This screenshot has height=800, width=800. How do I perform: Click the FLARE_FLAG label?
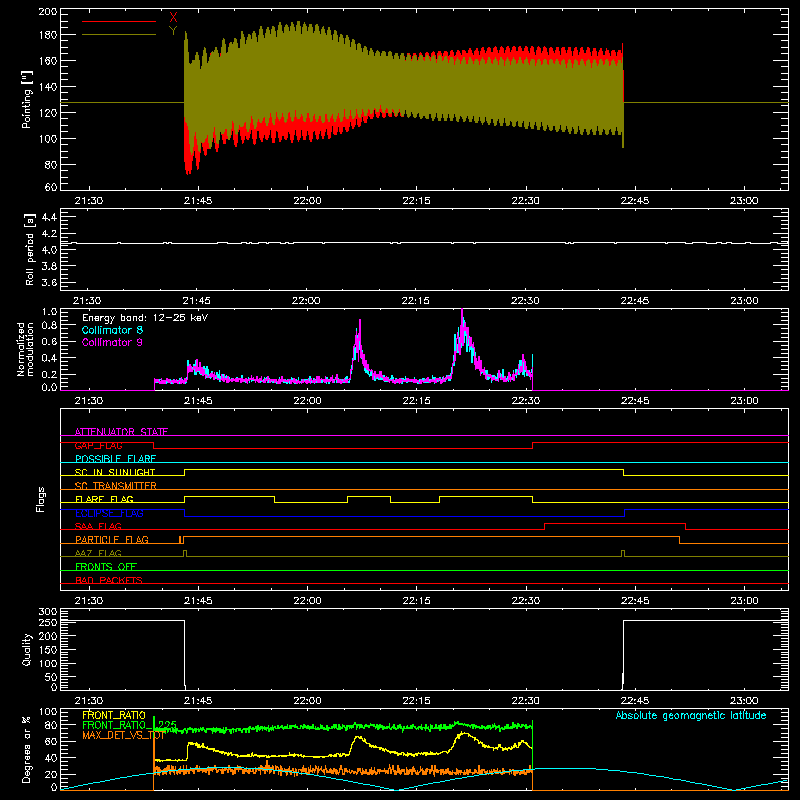point(104,499)
